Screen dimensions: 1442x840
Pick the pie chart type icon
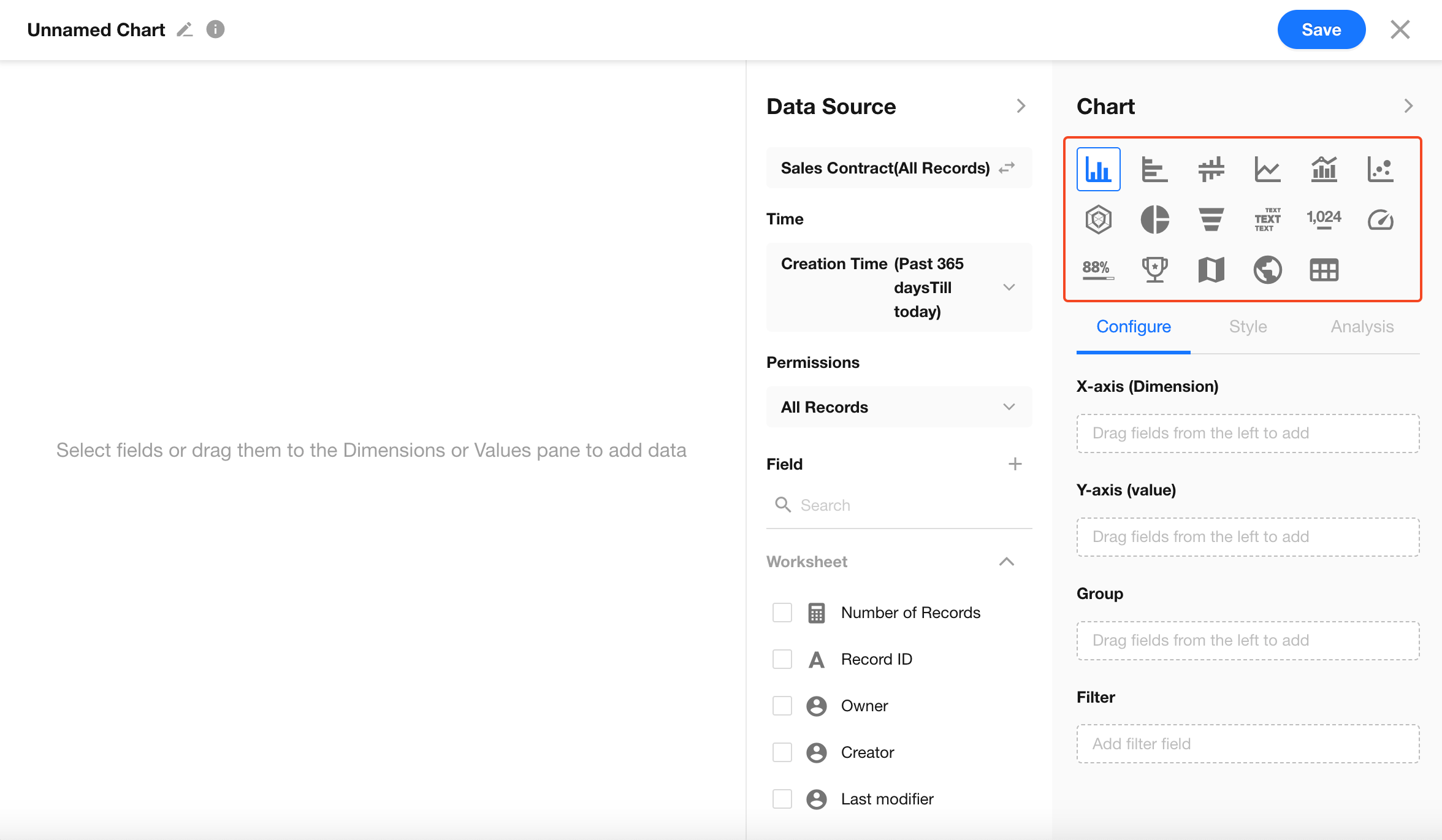coord(1154,220)
